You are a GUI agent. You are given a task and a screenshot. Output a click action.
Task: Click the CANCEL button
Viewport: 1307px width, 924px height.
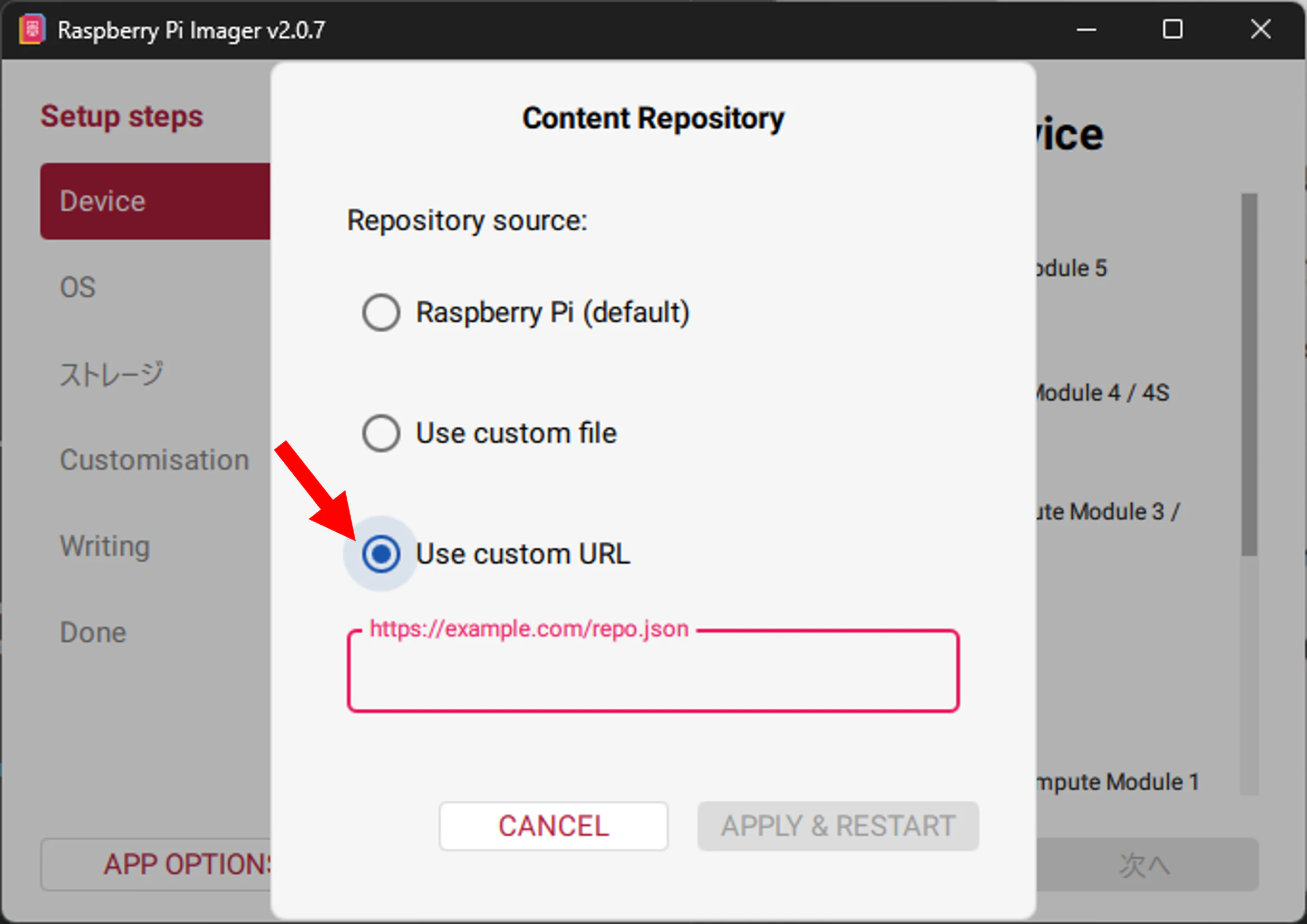[553, 826]
